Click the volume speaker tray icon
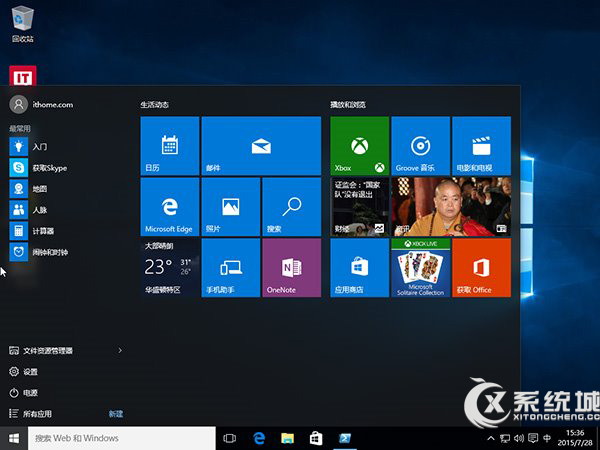This screenshot has height=450, width=600. click(519, 438)
